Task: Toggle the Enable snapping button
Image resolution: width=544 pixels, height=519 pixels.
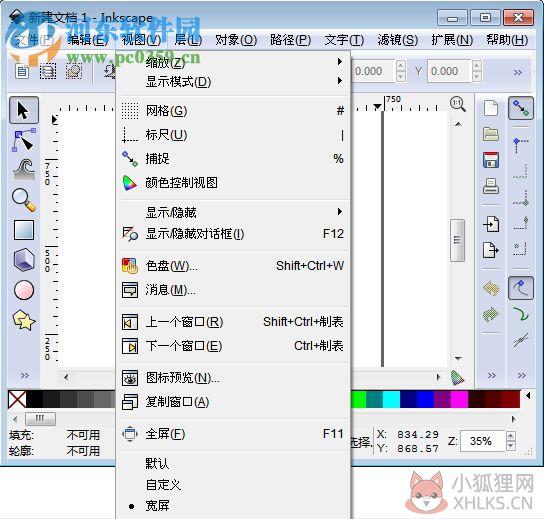Action: (521, 108)
